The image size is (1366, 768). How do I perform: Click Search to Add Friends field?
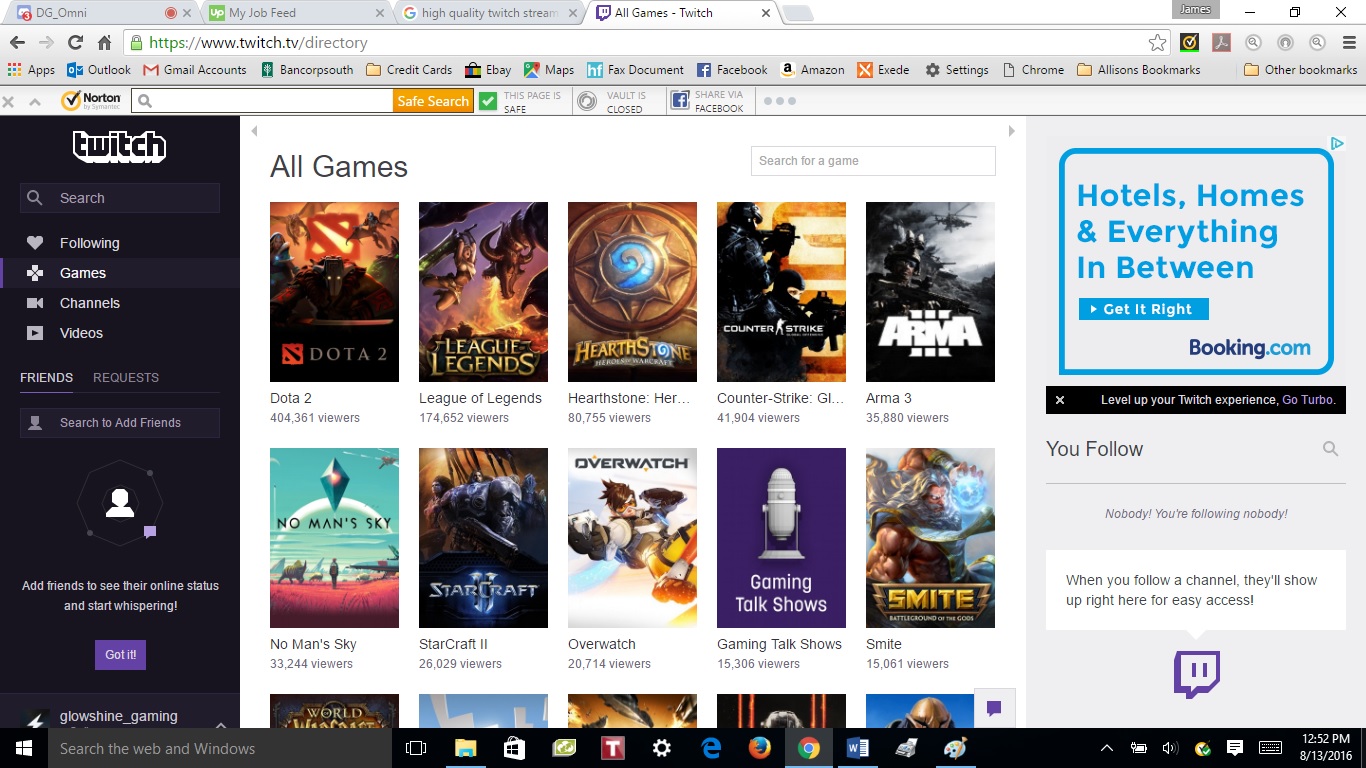120,423
